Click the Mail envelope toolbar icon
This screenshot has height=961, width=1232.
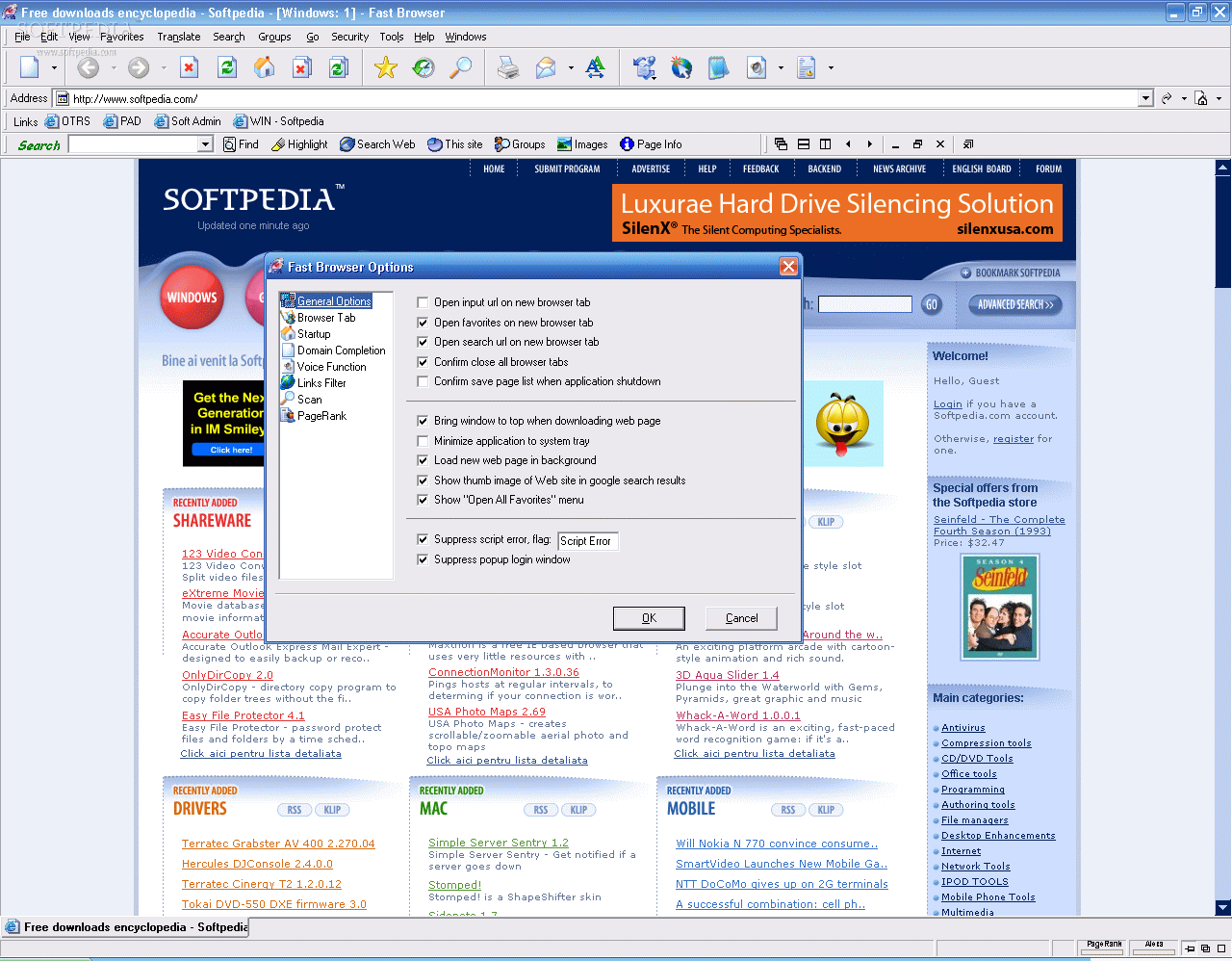pos(546,67)
